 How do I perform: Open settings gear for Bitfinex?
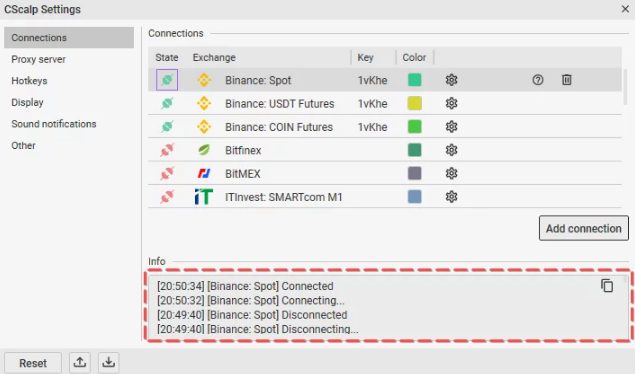[451, 150]
